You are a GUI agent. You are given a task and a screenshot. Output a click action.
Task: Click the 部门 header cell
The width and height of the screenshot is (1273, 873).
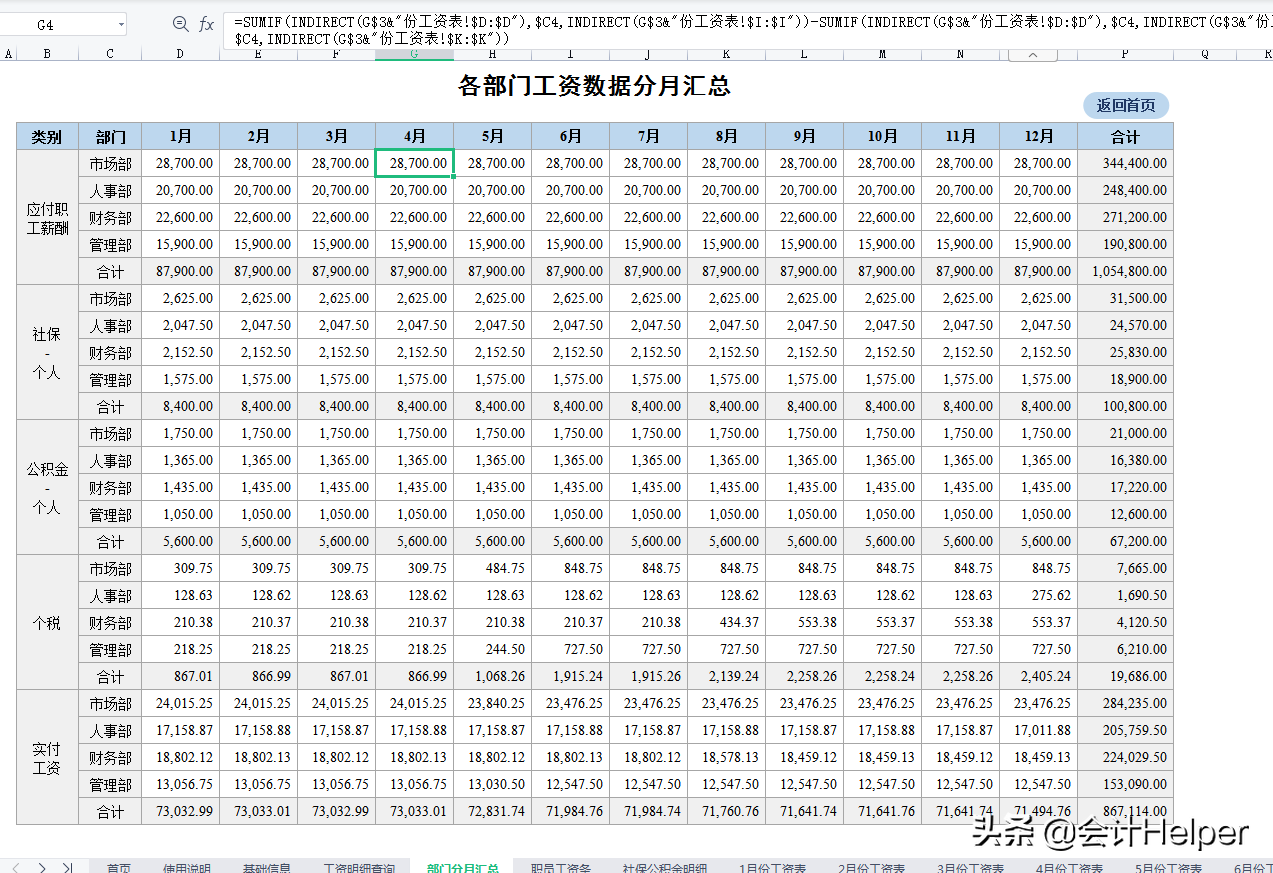pyautogui.click(x=110, y=136)
